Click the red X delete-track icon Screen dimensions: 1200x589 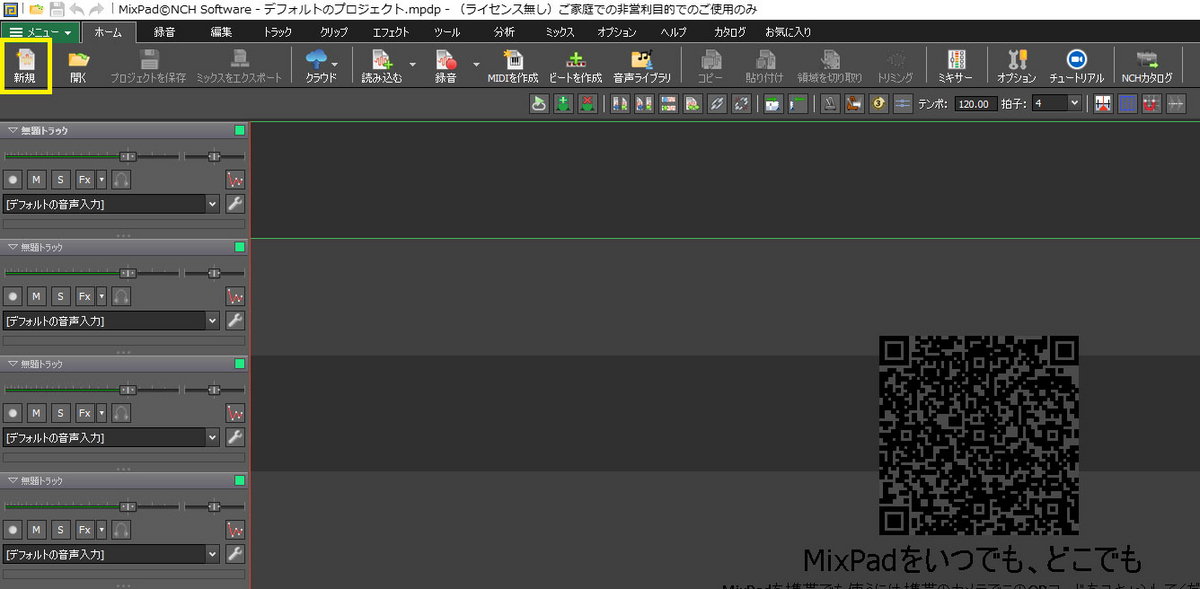(588, 103)
